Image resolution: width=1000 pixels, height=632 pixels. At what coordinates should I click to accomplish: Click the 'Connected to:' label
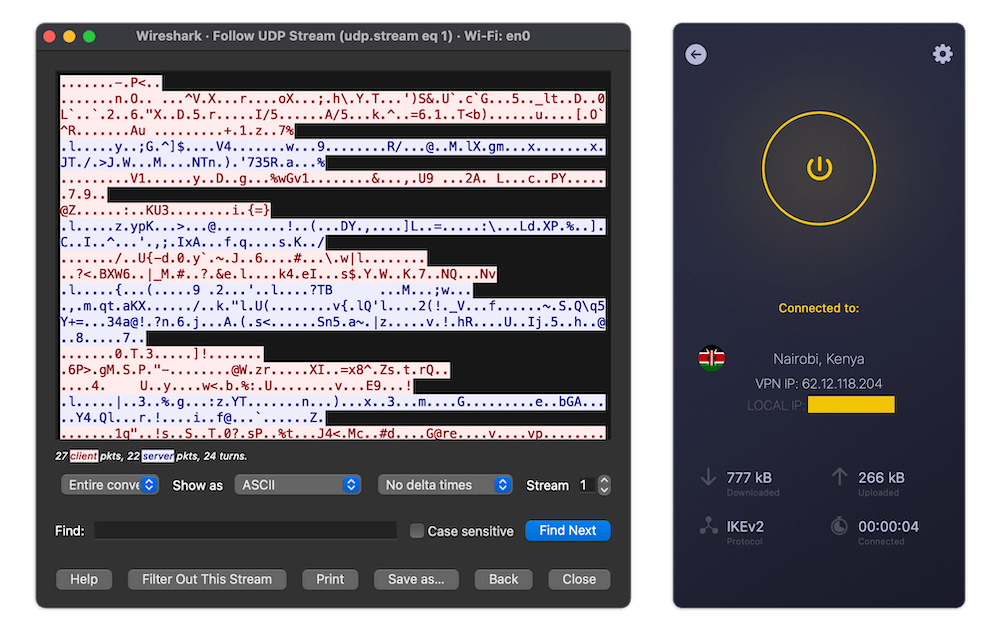[818, 309]
